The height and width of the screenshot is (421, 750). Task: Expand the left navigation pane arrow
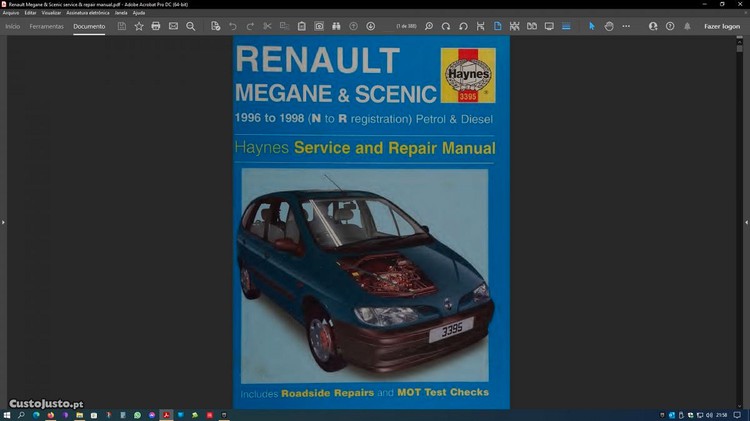3,222
